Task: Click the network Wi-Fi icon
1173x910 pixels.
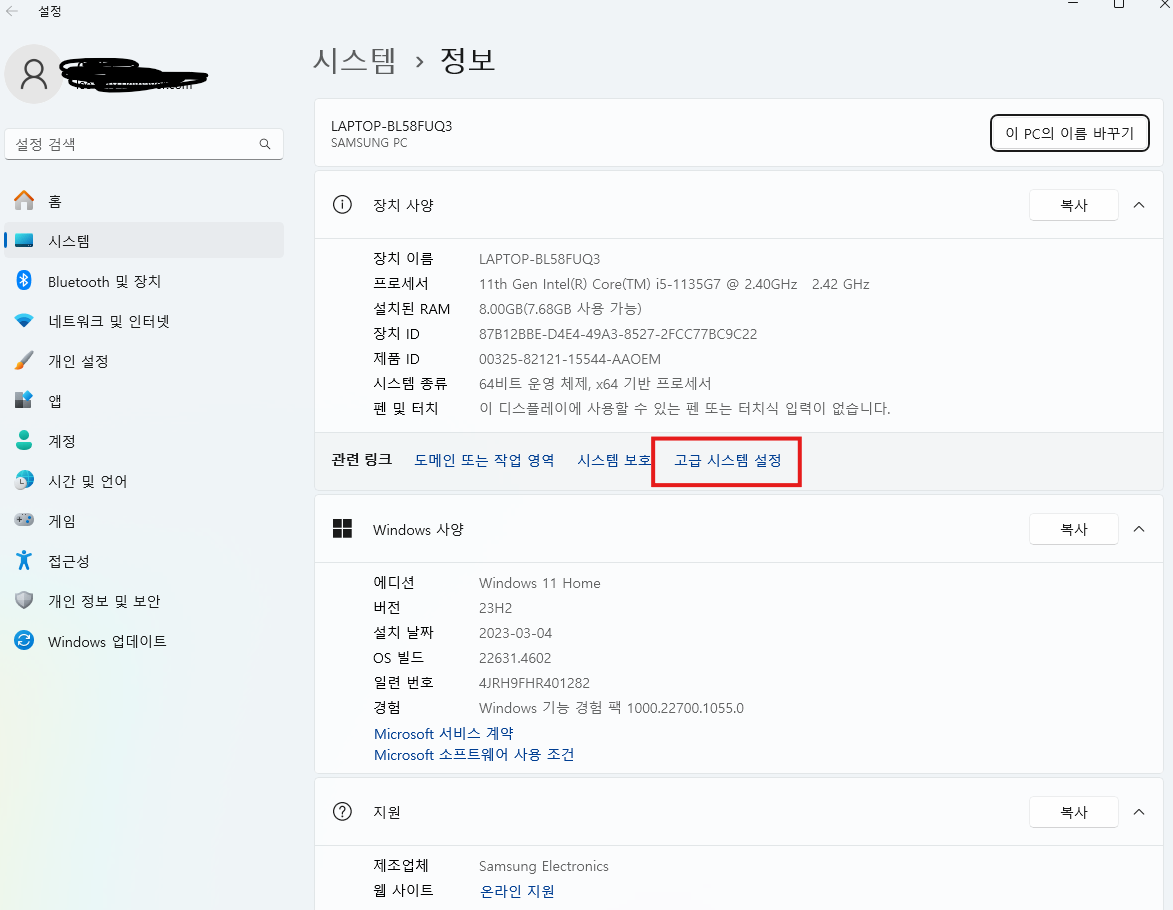Action: (24, 321)
